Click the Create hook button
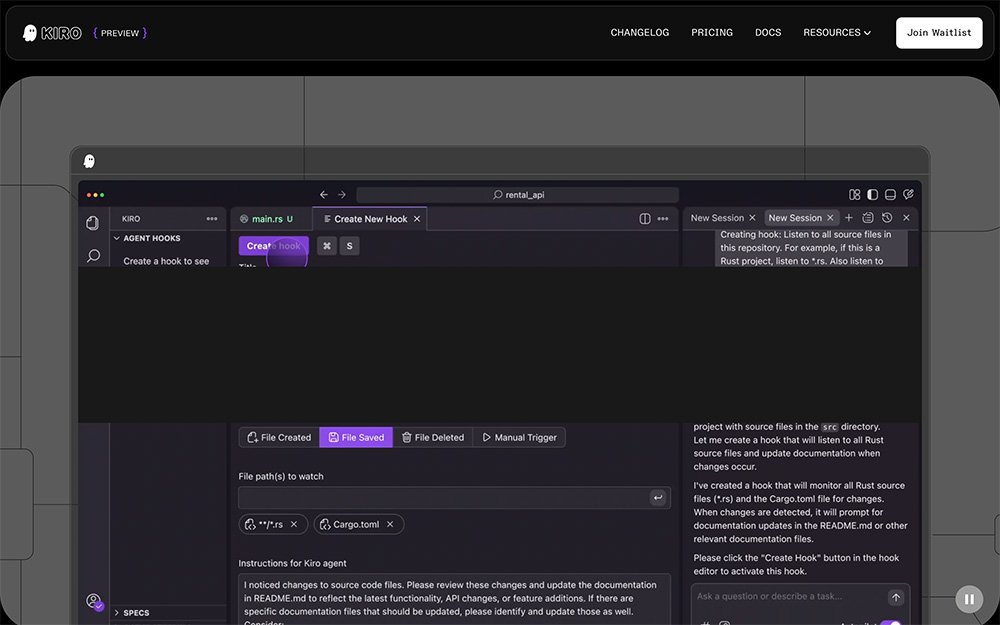Screen dimensions: 1000x625 click(x=274, y=246)
